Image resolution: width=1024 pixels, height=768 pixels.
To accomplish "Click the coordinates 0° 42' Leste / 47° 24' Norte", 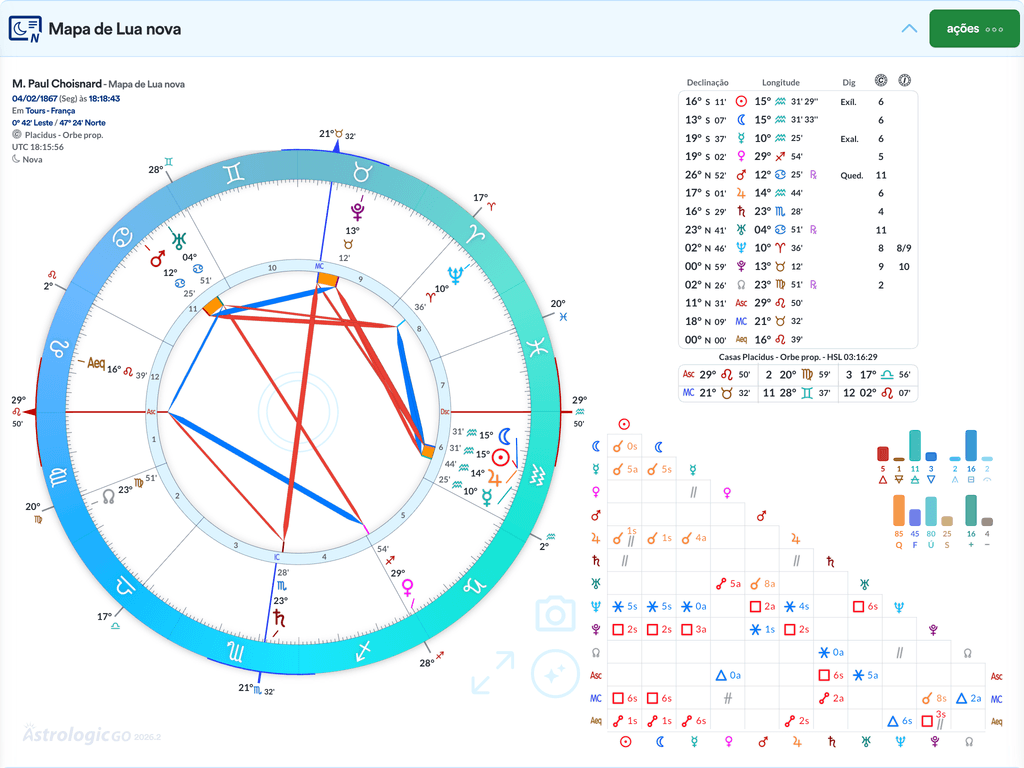I will pos(59,123).
